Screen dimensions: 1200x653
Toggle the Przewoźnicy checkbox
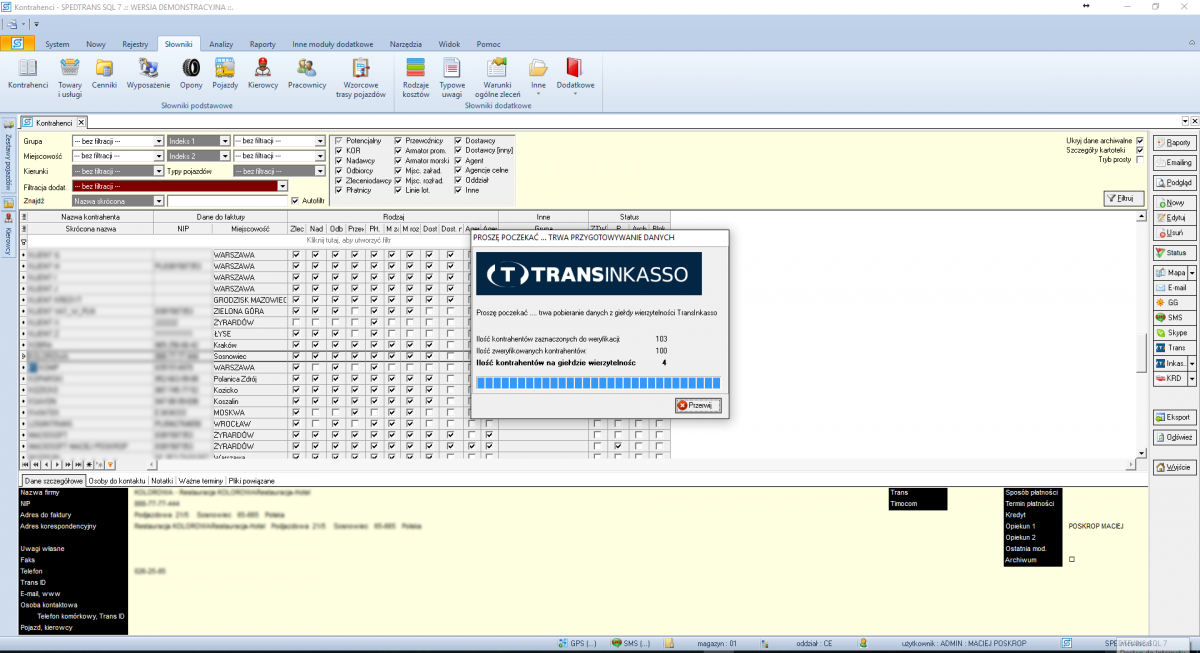click(399, 141)
